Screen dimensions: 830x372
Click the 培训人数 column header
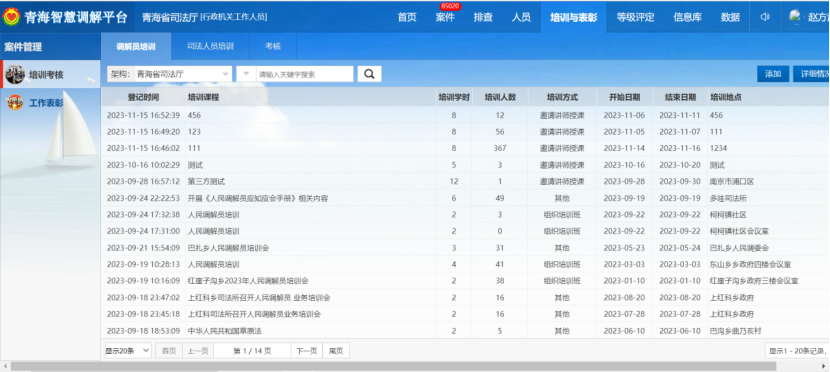click(500, 97)
